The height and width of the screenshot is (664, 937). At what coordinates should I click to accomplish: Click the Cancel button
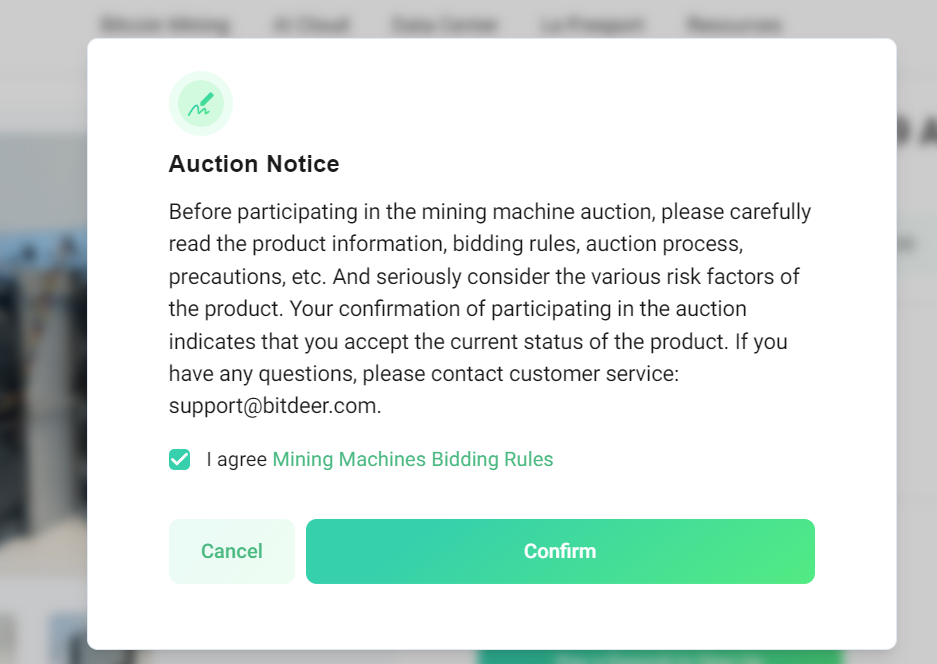[232, 551]
